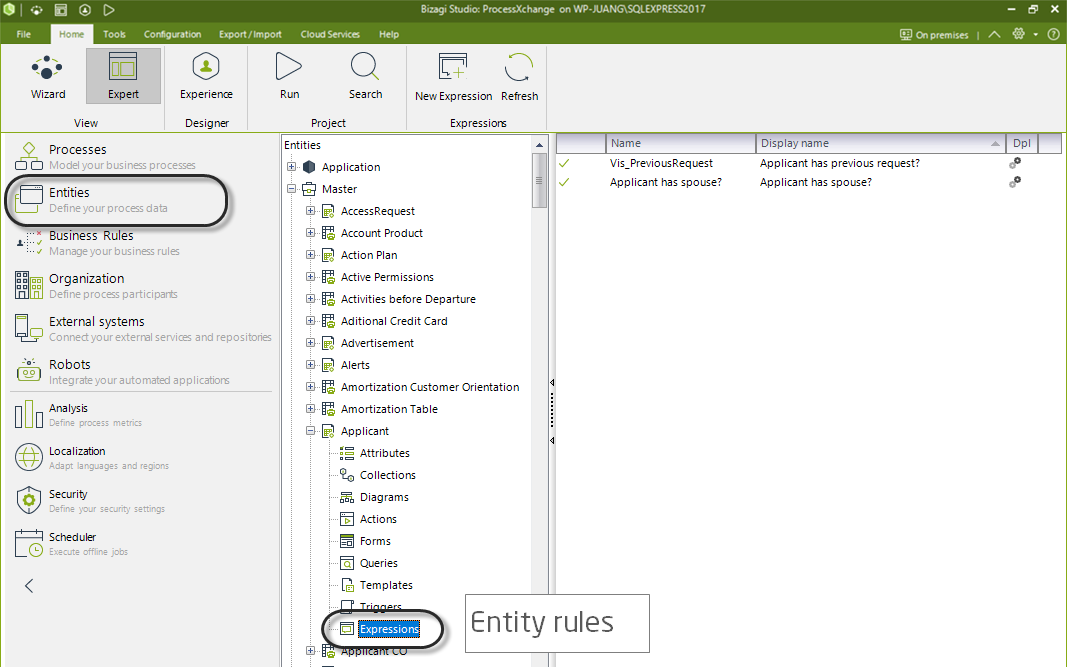The image size is (1067, 667).
Task: Click the Dpl column header
Action: click(x=1021, y=143)
